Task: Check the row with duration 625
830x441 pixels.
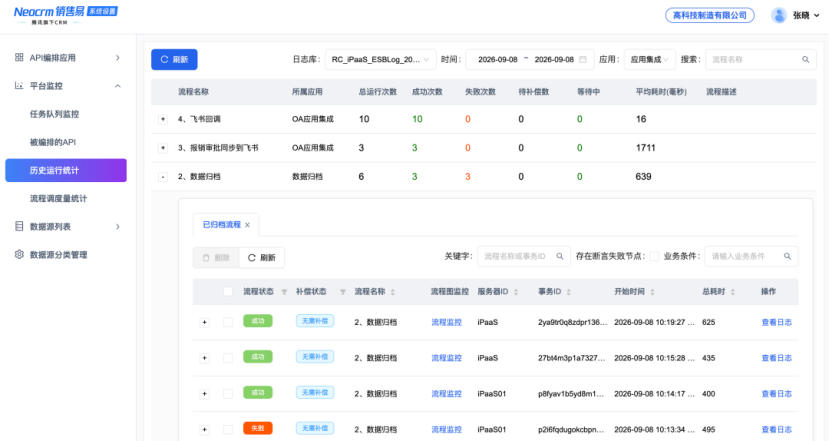Action: [228, 322]
